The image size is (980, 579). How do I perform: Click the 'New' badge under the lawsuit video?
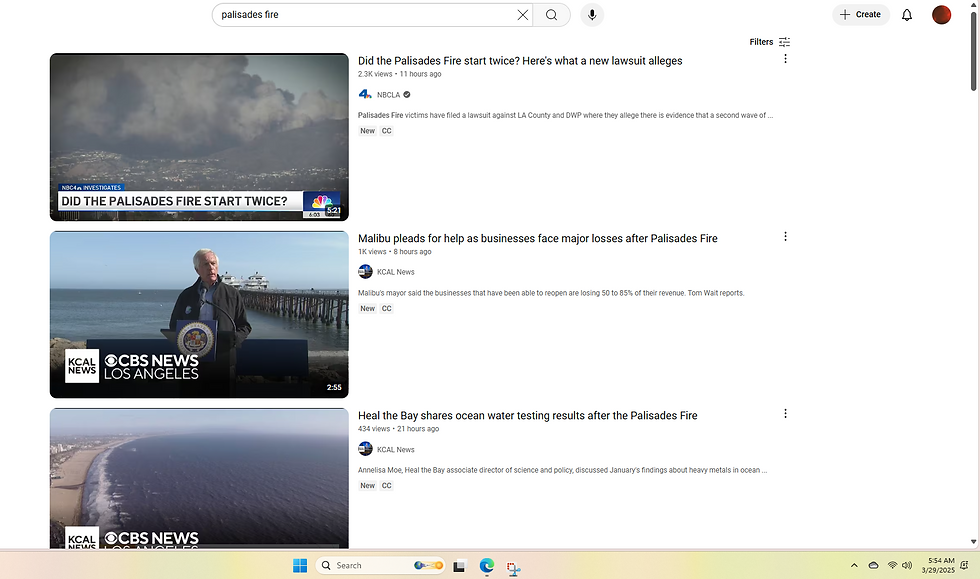[368, 131]
